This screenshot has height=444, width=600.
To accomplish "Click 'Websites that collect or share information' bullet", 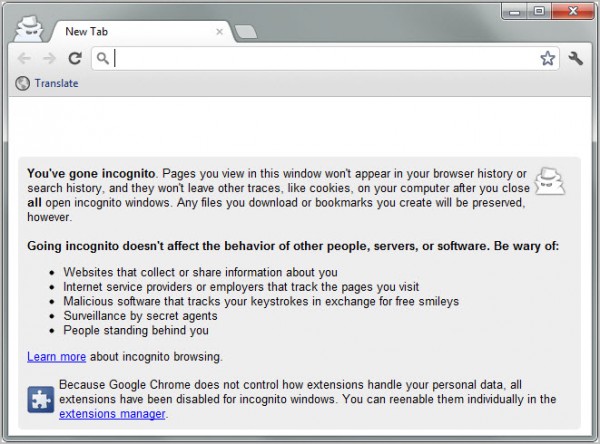I will 201,272.
